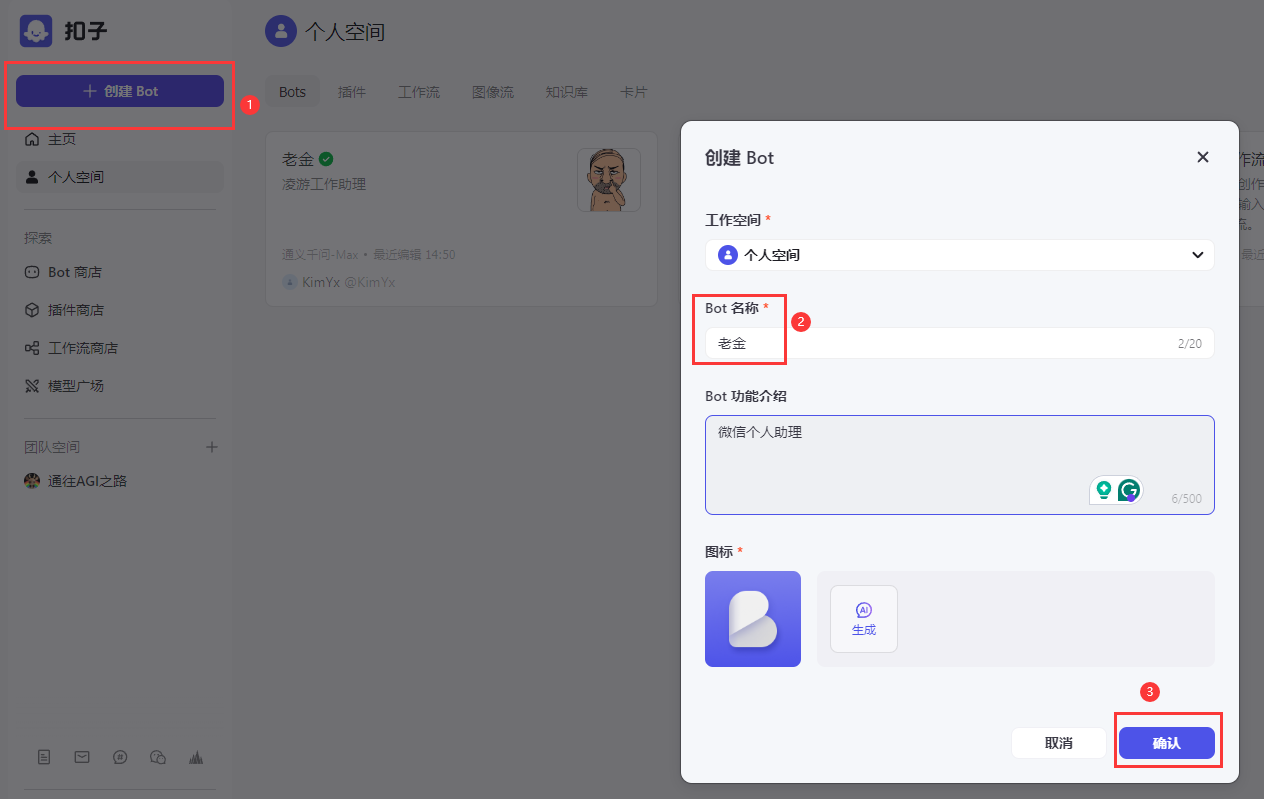Image resolution: width=1264 pixels, height=799 pixels.
Task: Click the Bot 名称 input field
Action: [960, 343]
